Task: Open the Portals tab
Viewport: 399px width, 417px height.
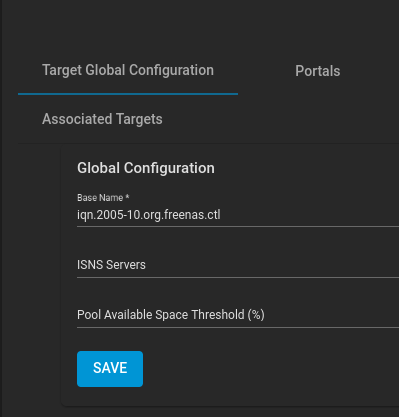Action: point(318,71)
